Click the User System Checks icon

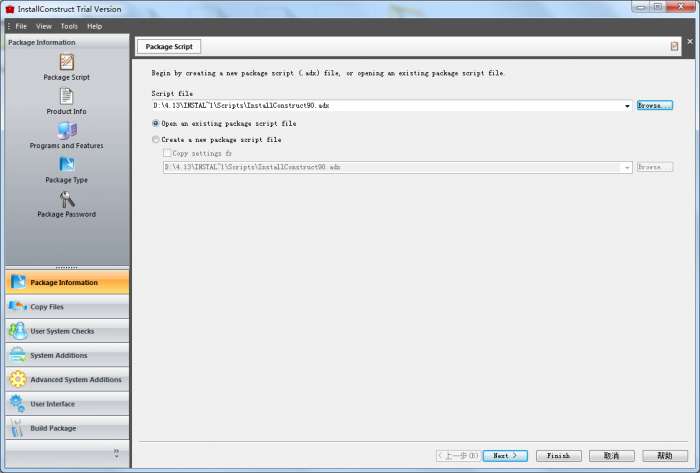pos(18,331)
